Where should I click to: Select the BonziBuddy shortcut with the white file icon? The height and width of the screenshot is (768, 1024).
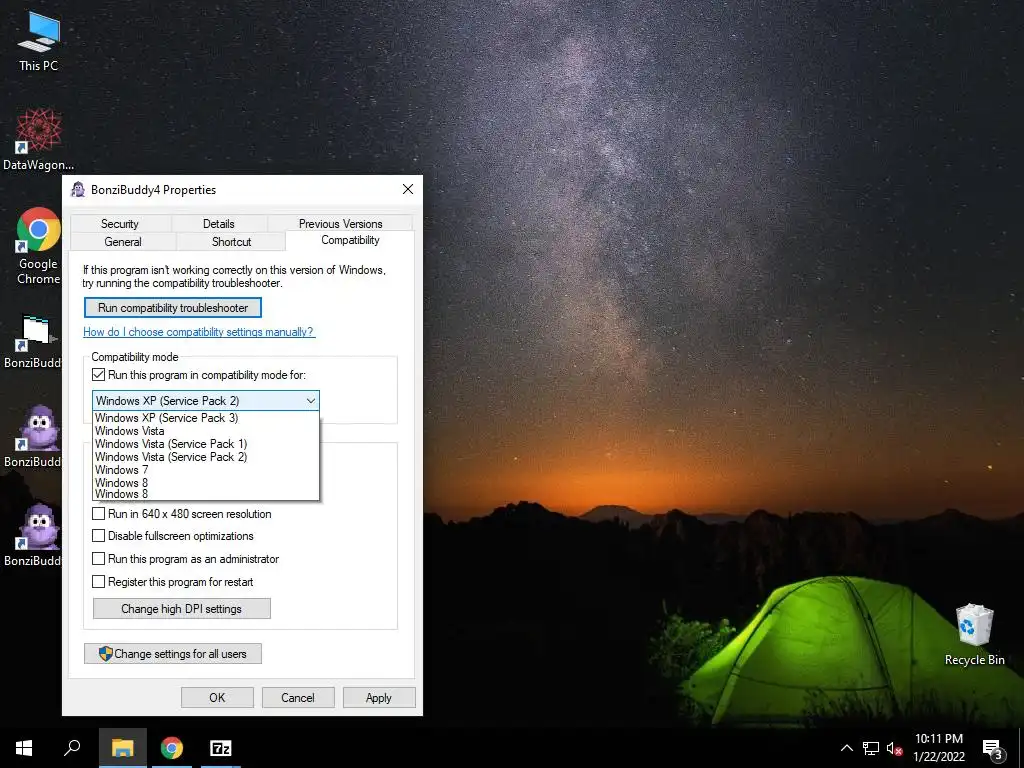coord(34,342)
